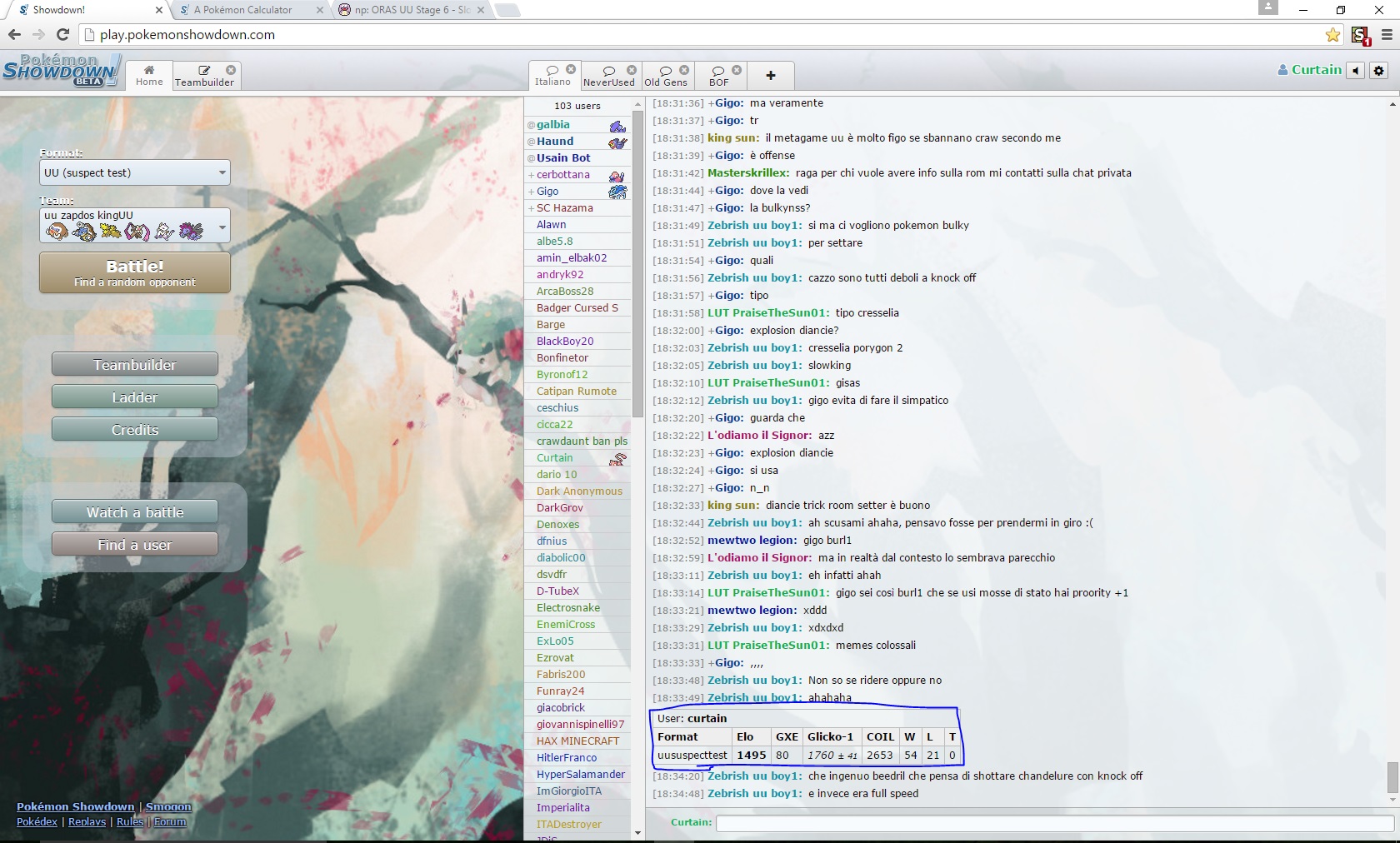This screenshot has width=1400, height=843.
Task: Select user HAX MINECRAFT in the list
Action: pyautogui.click(x=577, y=741)
